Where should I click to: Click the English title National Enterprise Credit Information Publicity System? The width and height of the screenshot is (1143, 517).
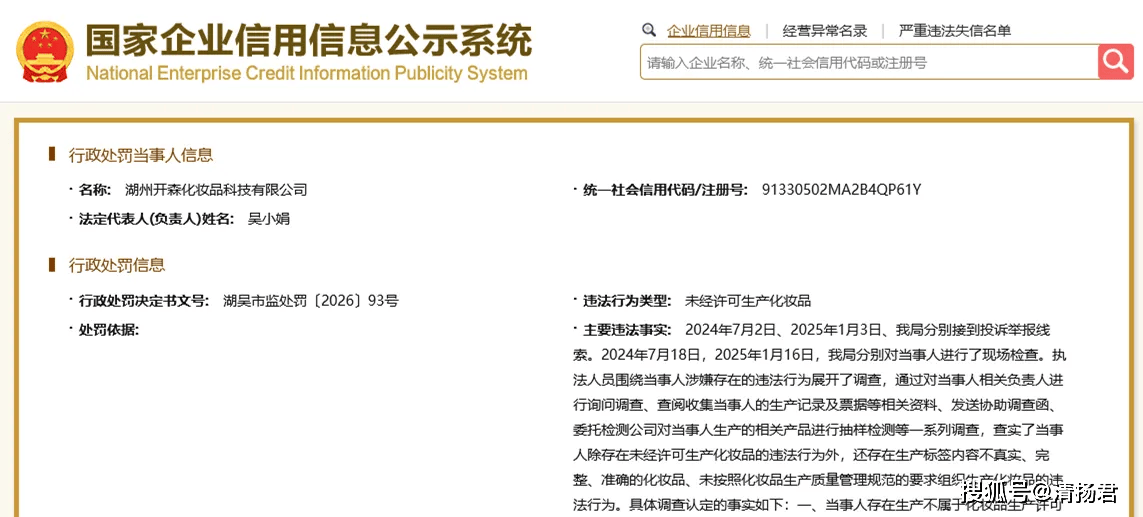(x=306, y=73)
